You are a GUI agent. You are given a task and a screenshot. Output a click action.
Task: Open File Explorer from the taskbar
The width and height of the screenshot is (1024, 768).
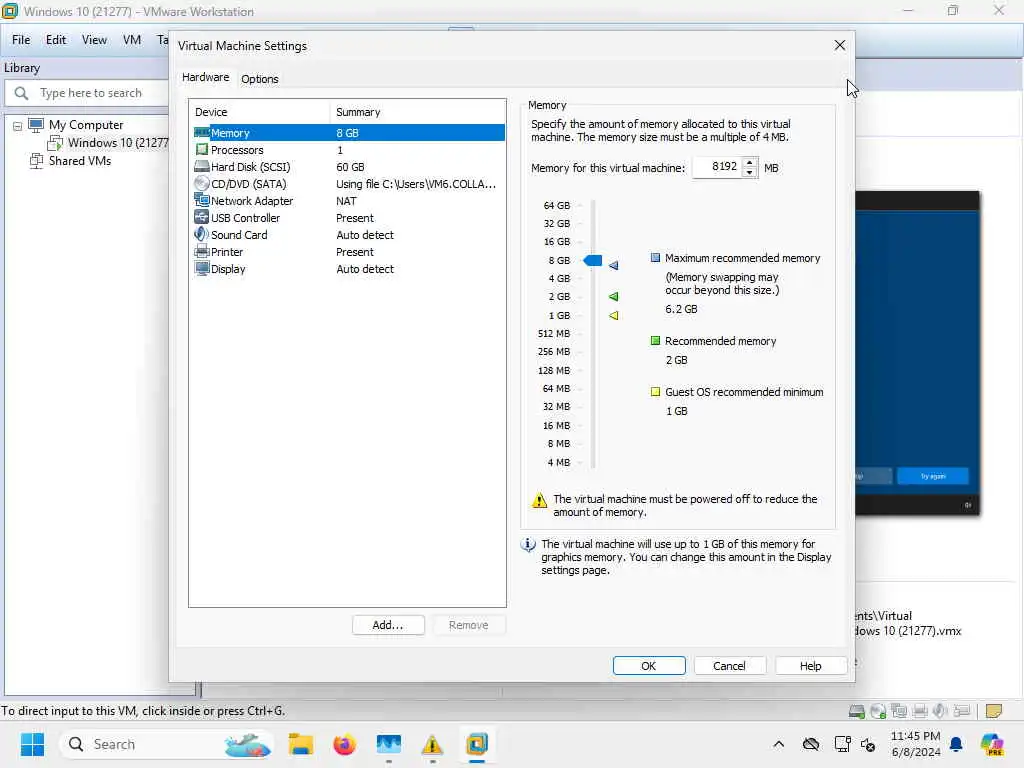tap(300, 744)
